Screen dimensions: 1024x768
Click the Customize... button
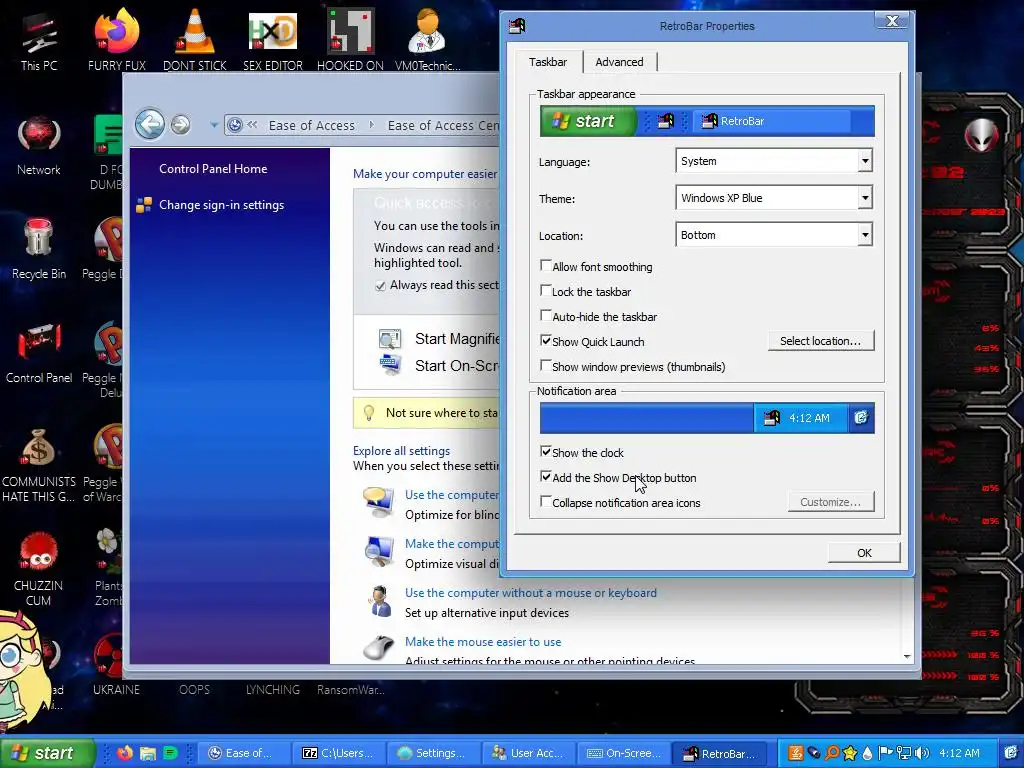[830, 502]
